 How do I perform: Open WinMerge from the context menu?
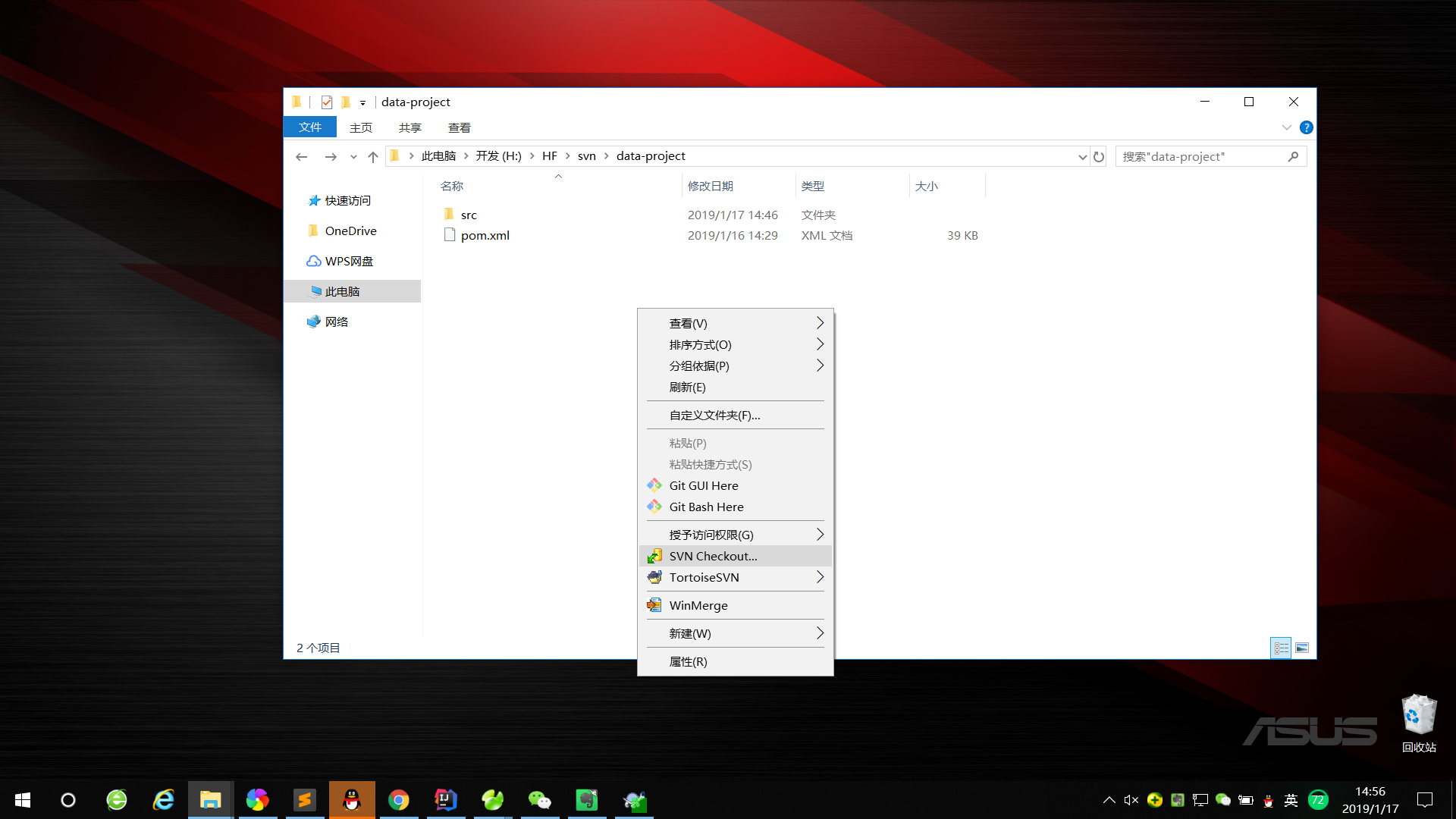coord(735,605)
